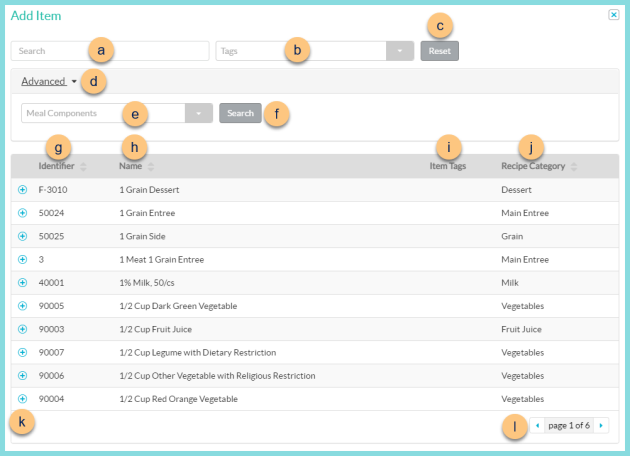This screenshot has height=456, width=630.
Task: Click identifier 50025
Action: [x=51, y=236]
